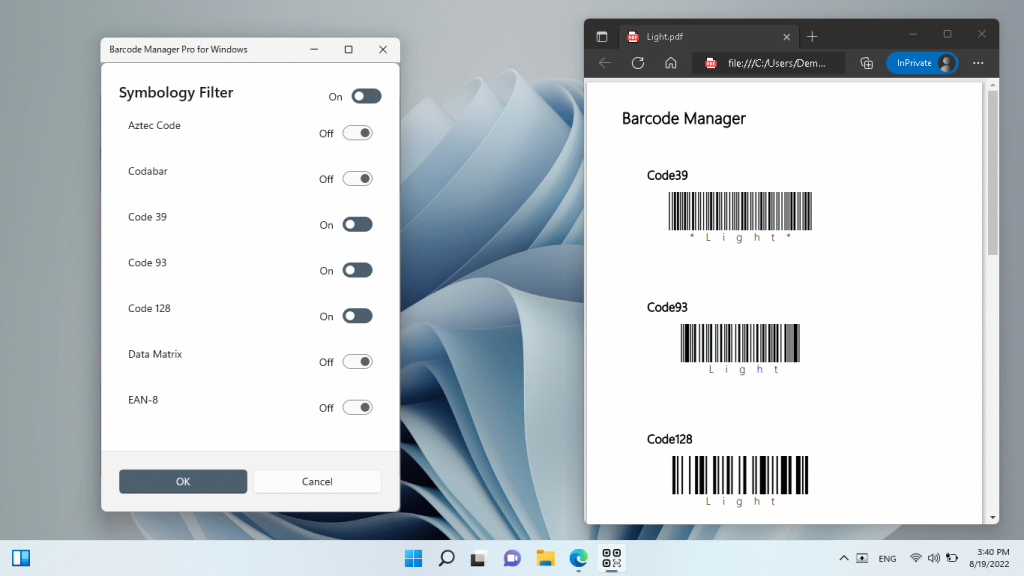Click the Edge Home icon
1024x576 pixels.
coord(671,62)
